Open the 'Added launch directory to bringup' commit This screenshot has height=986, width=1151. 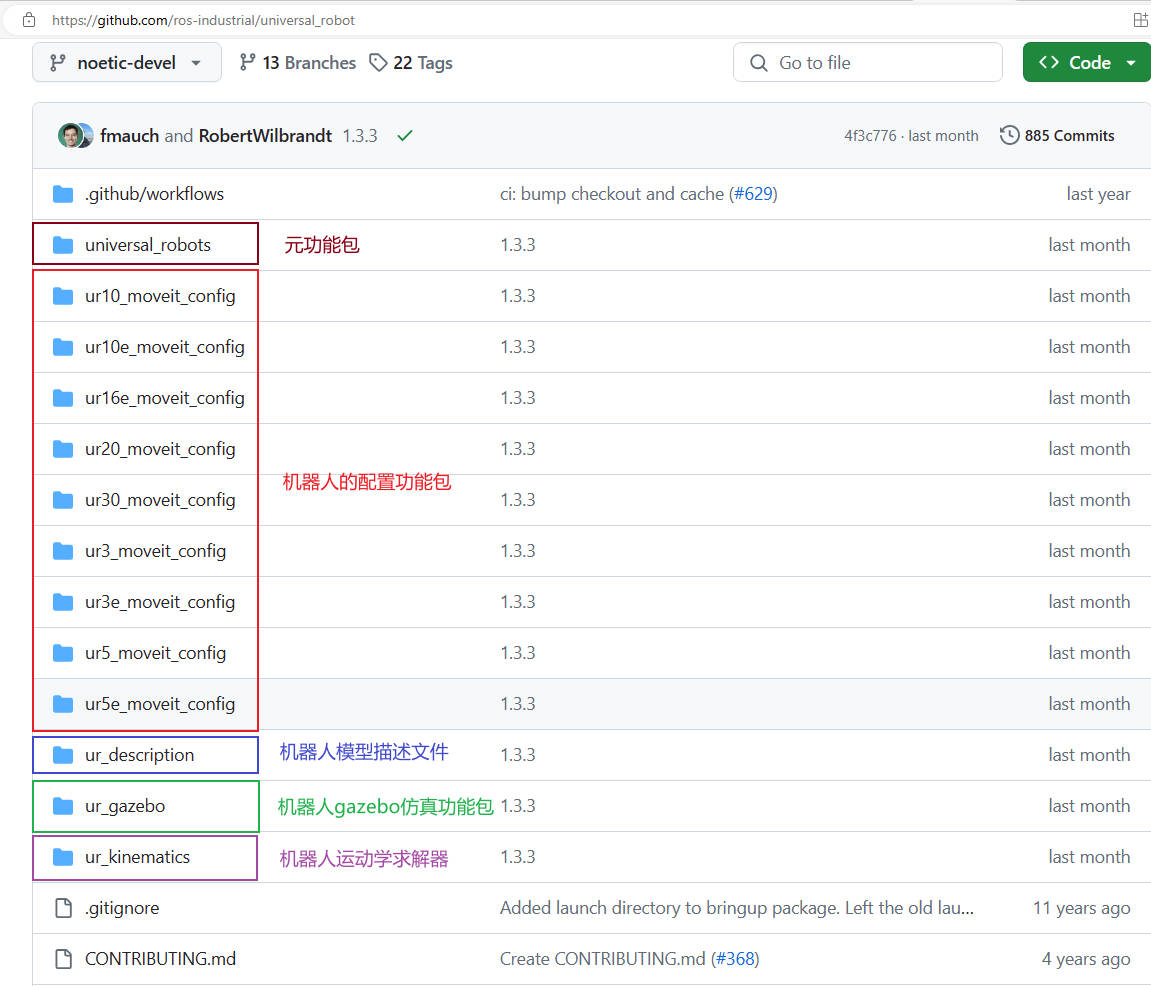click(737, 908)
